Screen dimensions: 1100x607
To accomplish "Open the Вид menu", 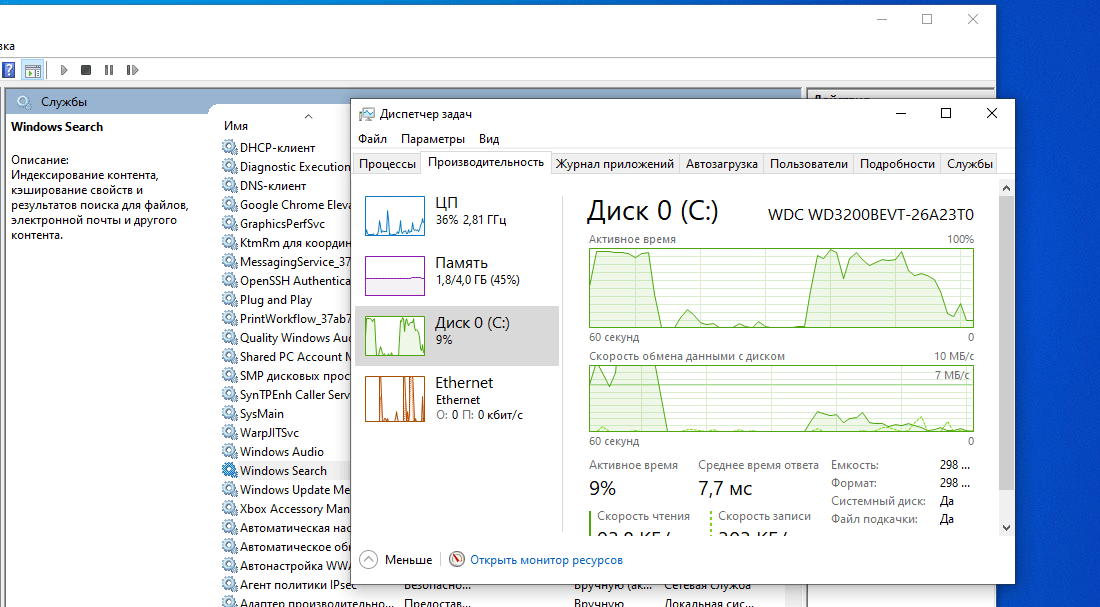I will pyautogui.click(x=489, y=139).
